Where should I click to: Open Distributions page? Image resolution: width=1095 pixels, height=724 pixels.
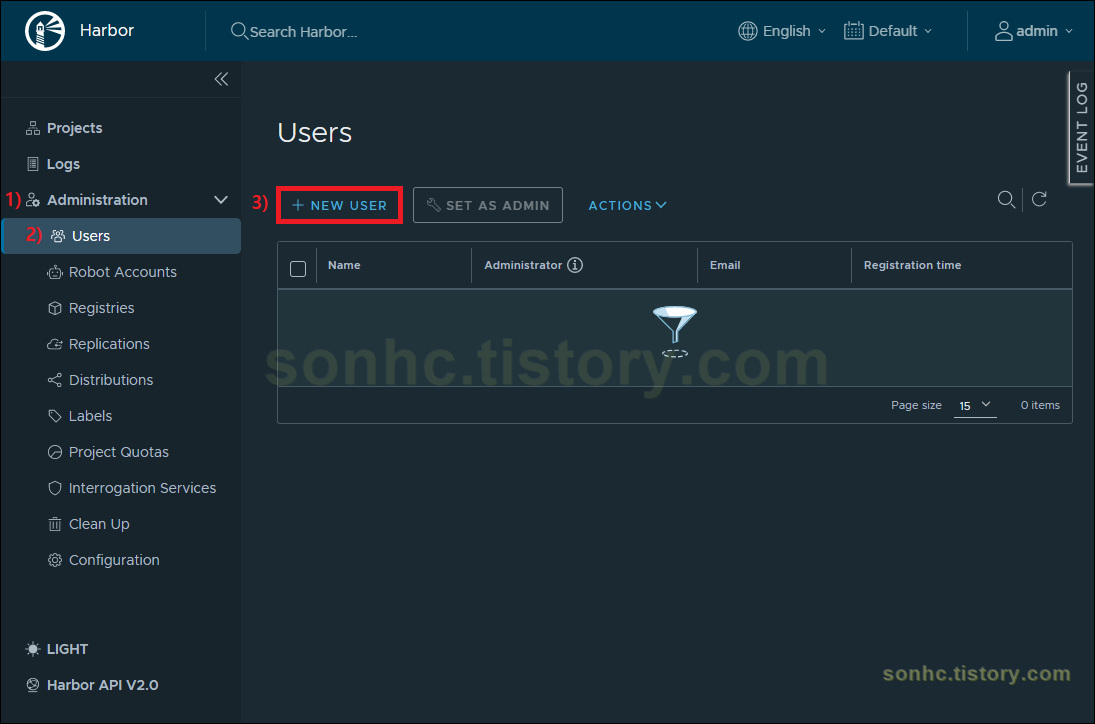pos(110,380)
